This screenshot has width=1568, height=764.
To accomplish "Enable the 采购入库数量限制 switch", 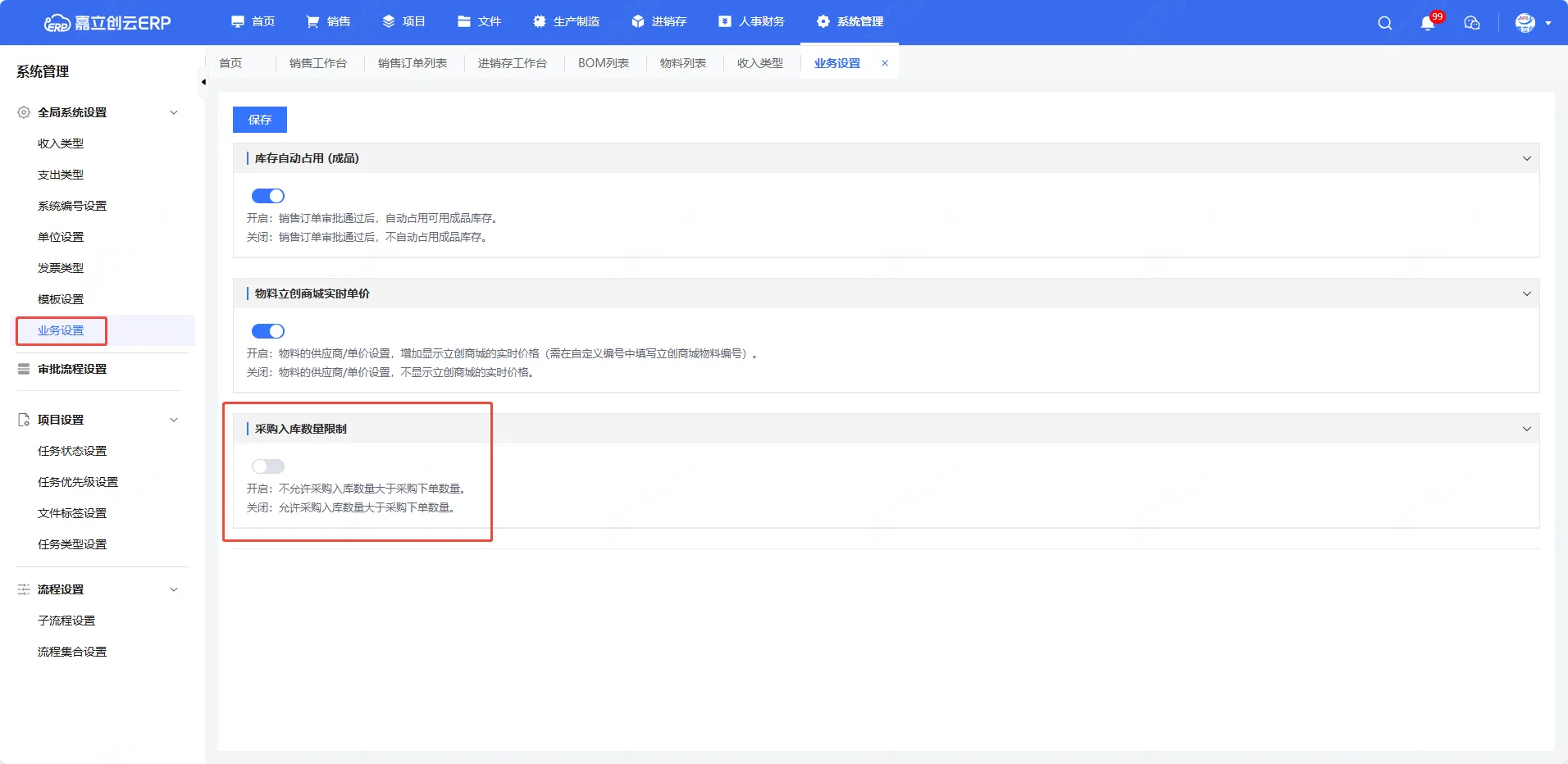I will click(x=267, y=466).
